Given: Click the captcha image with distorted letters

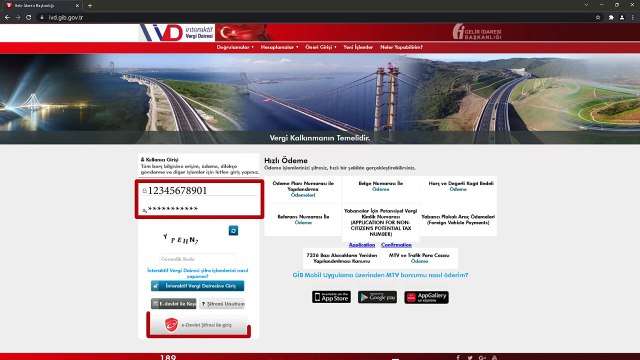Looking at the screenshot, I should click(181, 239).
